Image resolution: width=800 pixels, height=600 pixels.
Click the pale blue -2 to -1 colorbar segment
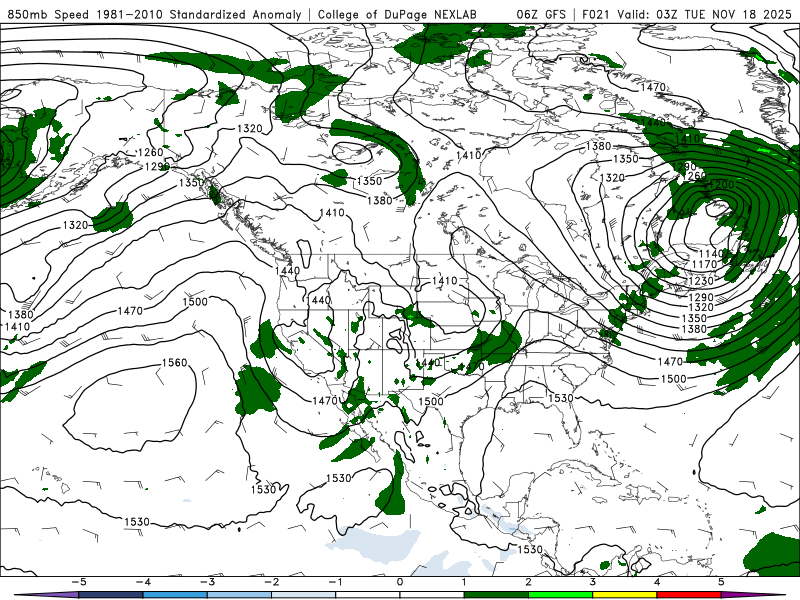[304, 595]
